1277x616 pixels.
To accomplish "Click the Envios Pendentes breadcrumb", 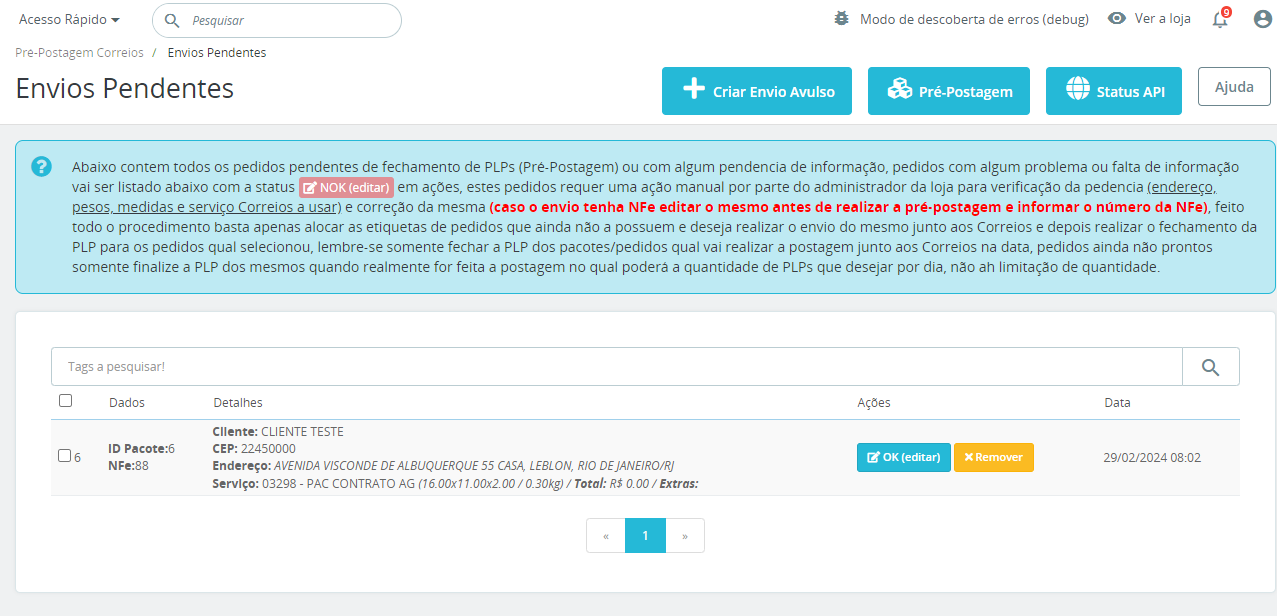I will click(x=217, y=53).
